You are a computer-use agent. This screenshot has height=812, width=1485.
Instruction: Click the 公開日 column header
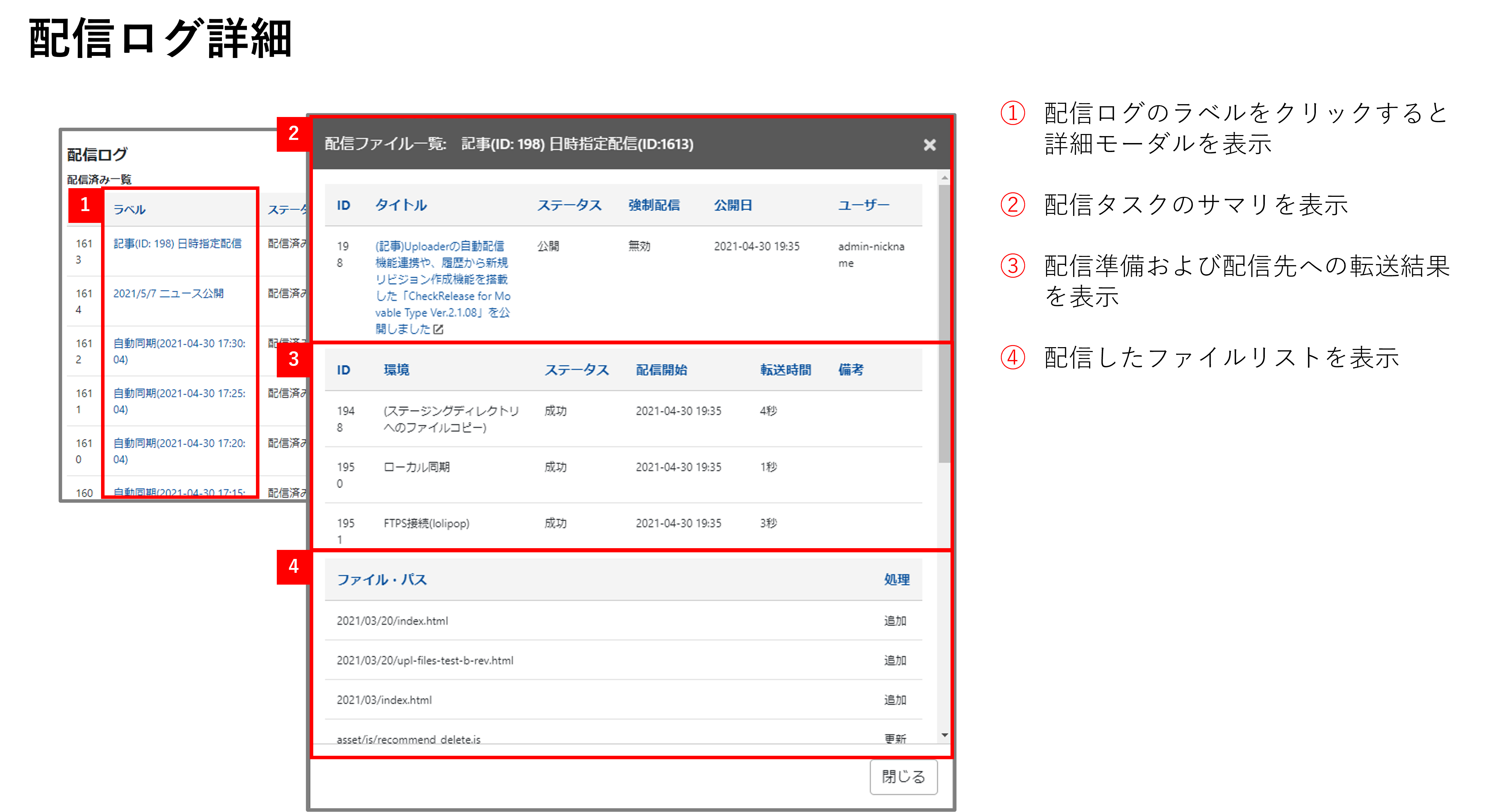[733, 205]
